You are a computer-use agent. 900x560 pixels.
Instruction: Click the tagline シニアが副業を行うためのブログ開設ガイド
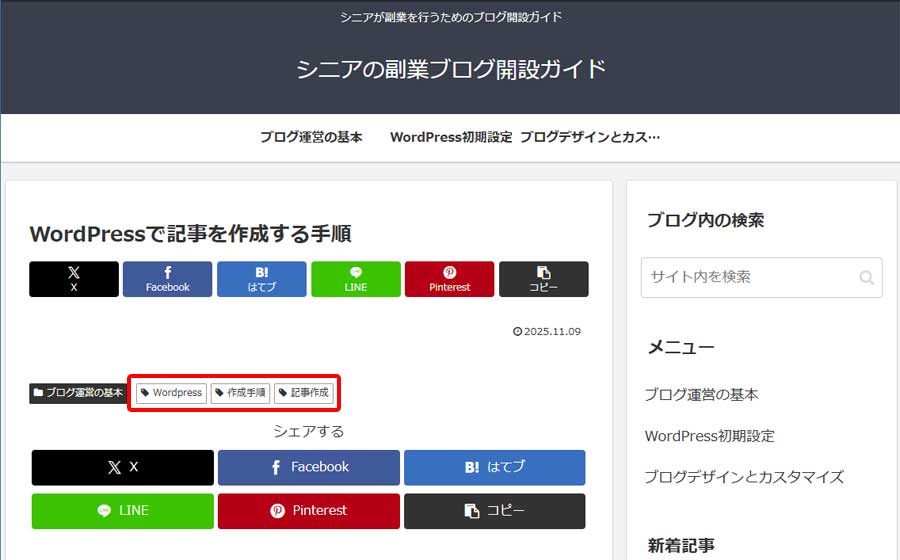click(451, 17)
